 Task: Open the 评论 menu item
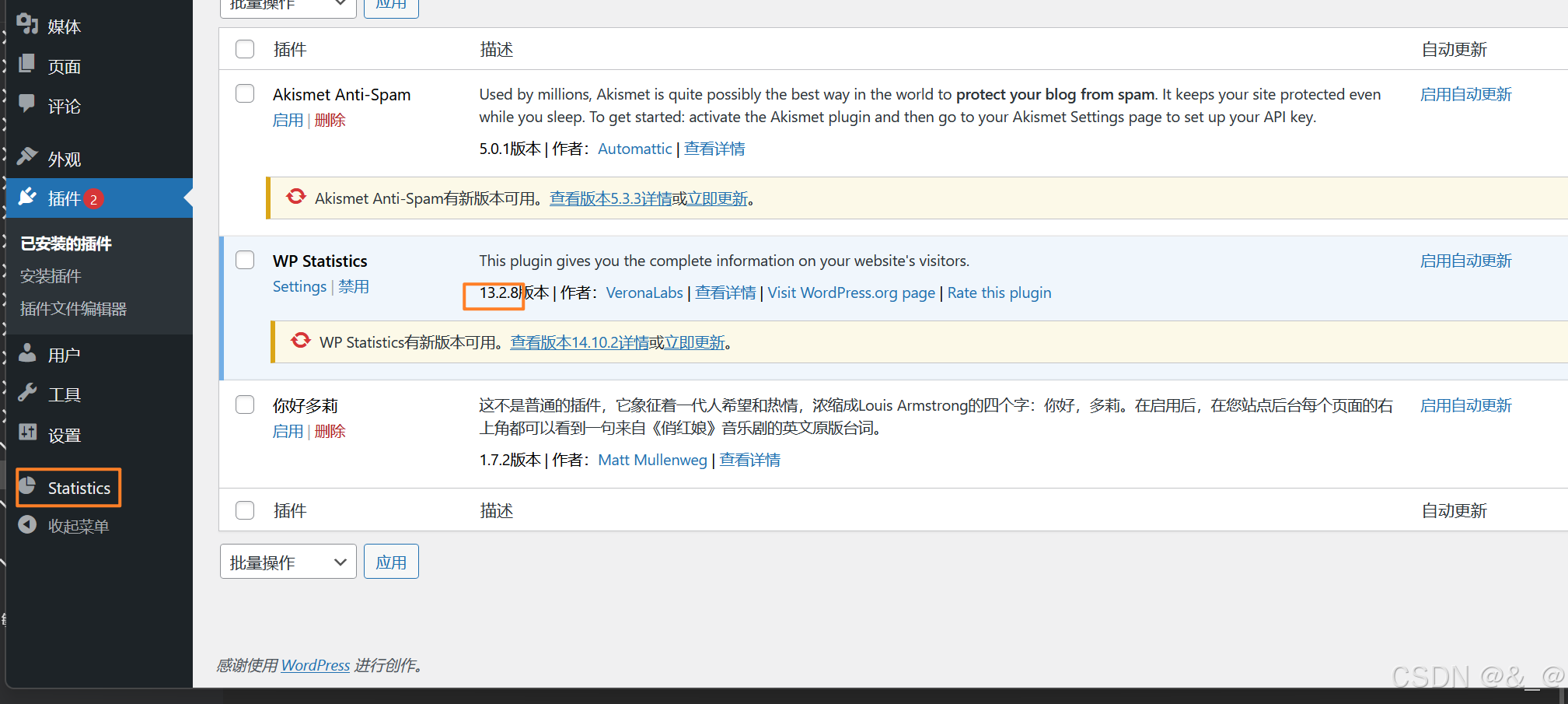[65, 107]
